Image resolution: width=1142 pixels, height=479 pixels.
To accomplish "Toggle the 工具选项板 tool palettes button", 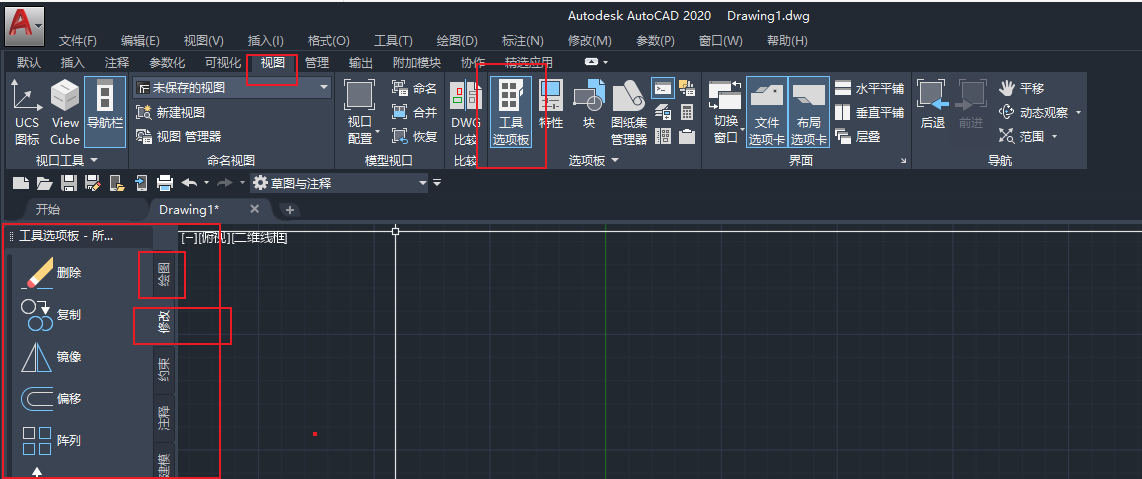I will pos(511,112).
